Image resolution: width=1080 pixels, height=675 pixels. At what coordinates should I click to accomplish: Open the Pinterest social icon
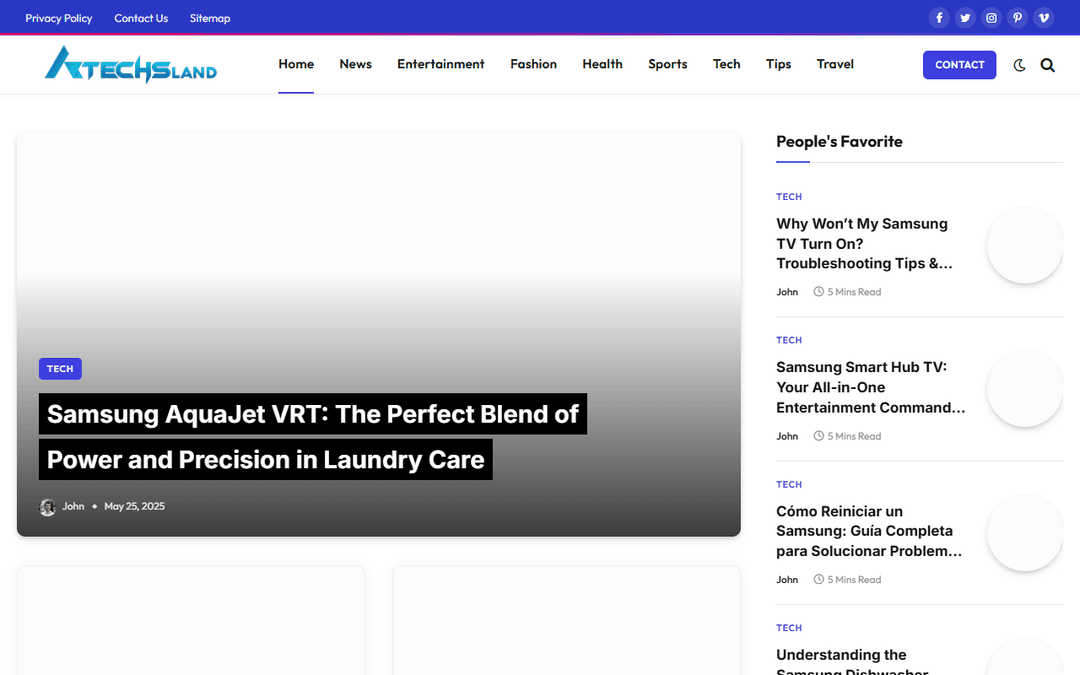[x=1017, y=18]
